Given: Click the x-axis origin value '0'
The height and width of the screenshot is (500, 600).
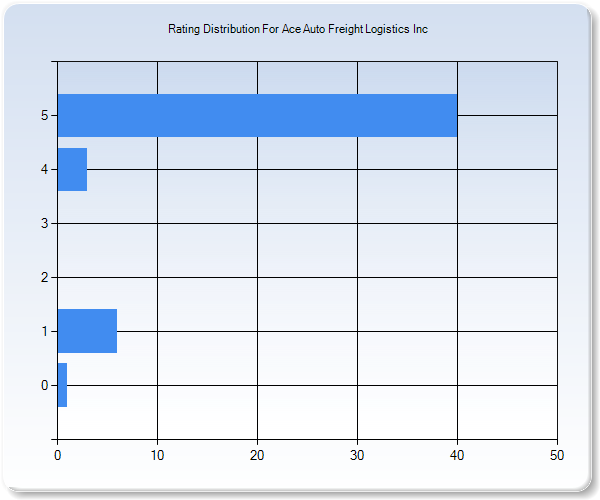Looking at the screenshot, I should (57, 455).
